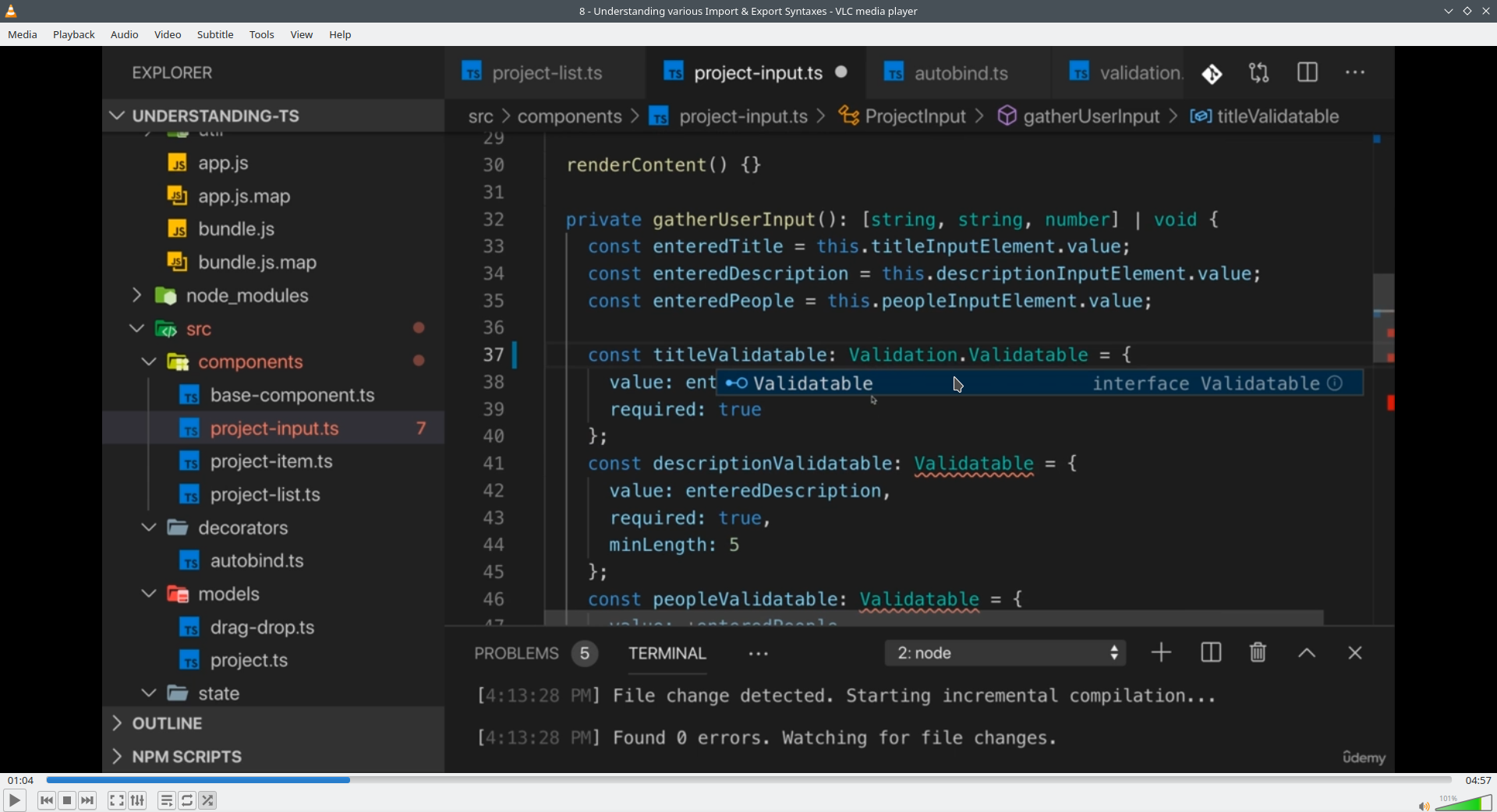The image size is (1497, 812).
Task: Open the Media menu
Action: click(23, 34)
